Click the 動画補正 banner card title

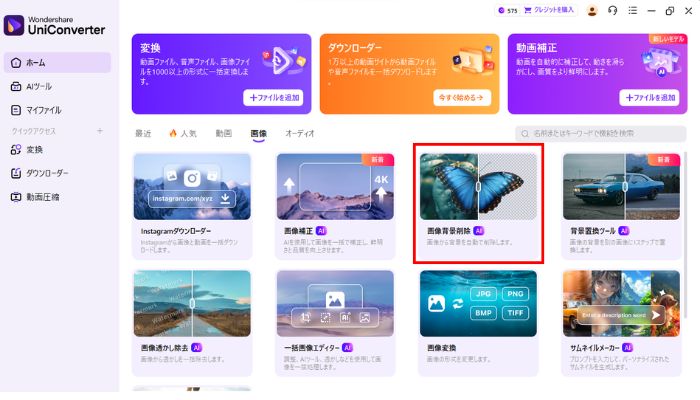[x=536, y=48]
